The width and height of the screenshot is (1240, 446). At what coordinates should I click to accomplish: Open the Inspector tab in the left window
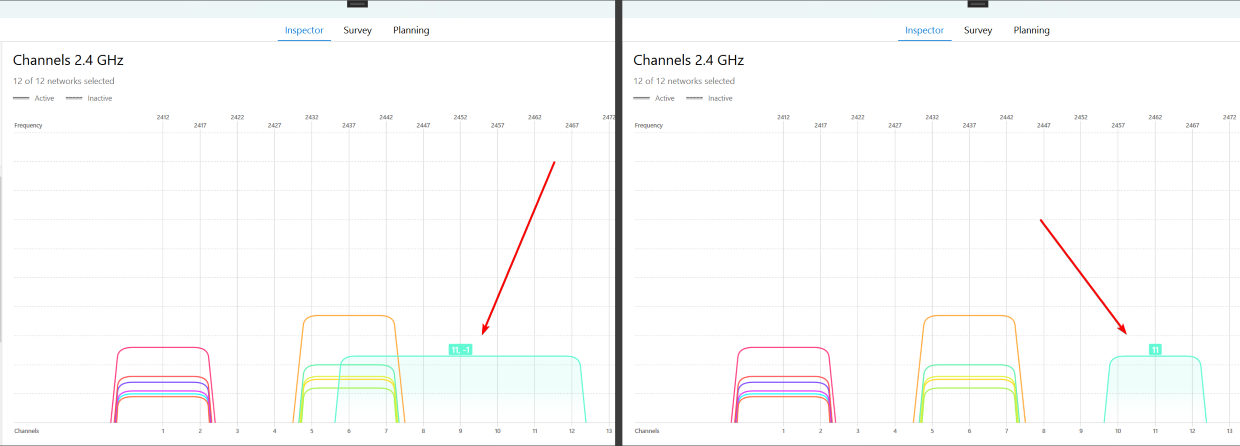304,30
